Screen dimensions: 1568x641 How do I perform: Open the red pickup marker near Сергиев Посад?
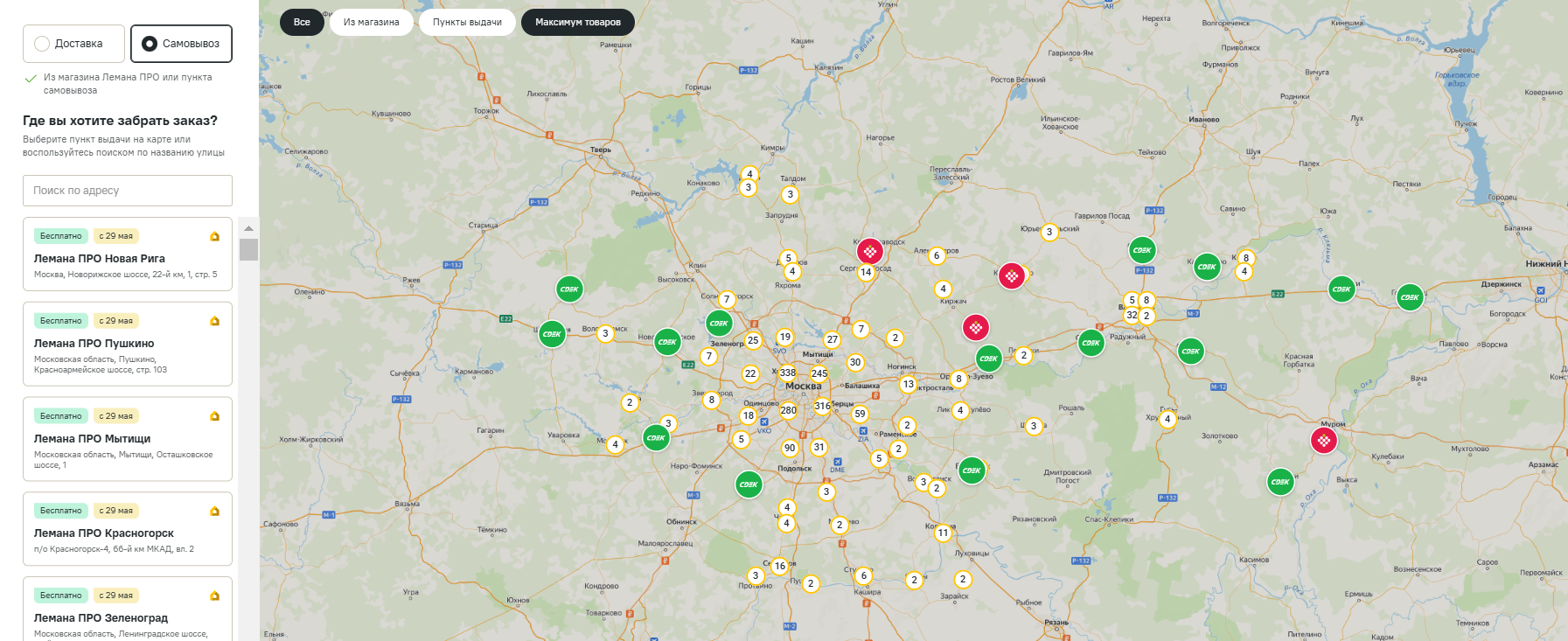pos(869,252)
